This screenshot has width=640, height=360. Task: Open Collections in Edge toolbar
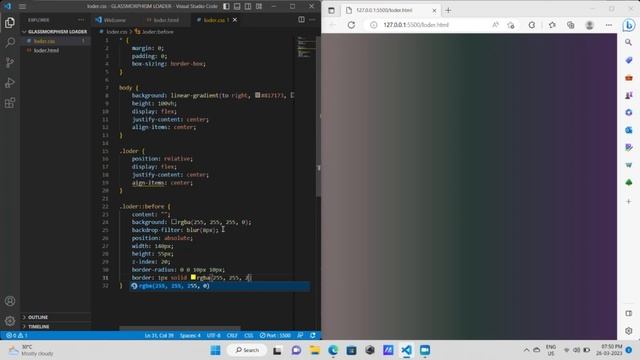(570, 25)
